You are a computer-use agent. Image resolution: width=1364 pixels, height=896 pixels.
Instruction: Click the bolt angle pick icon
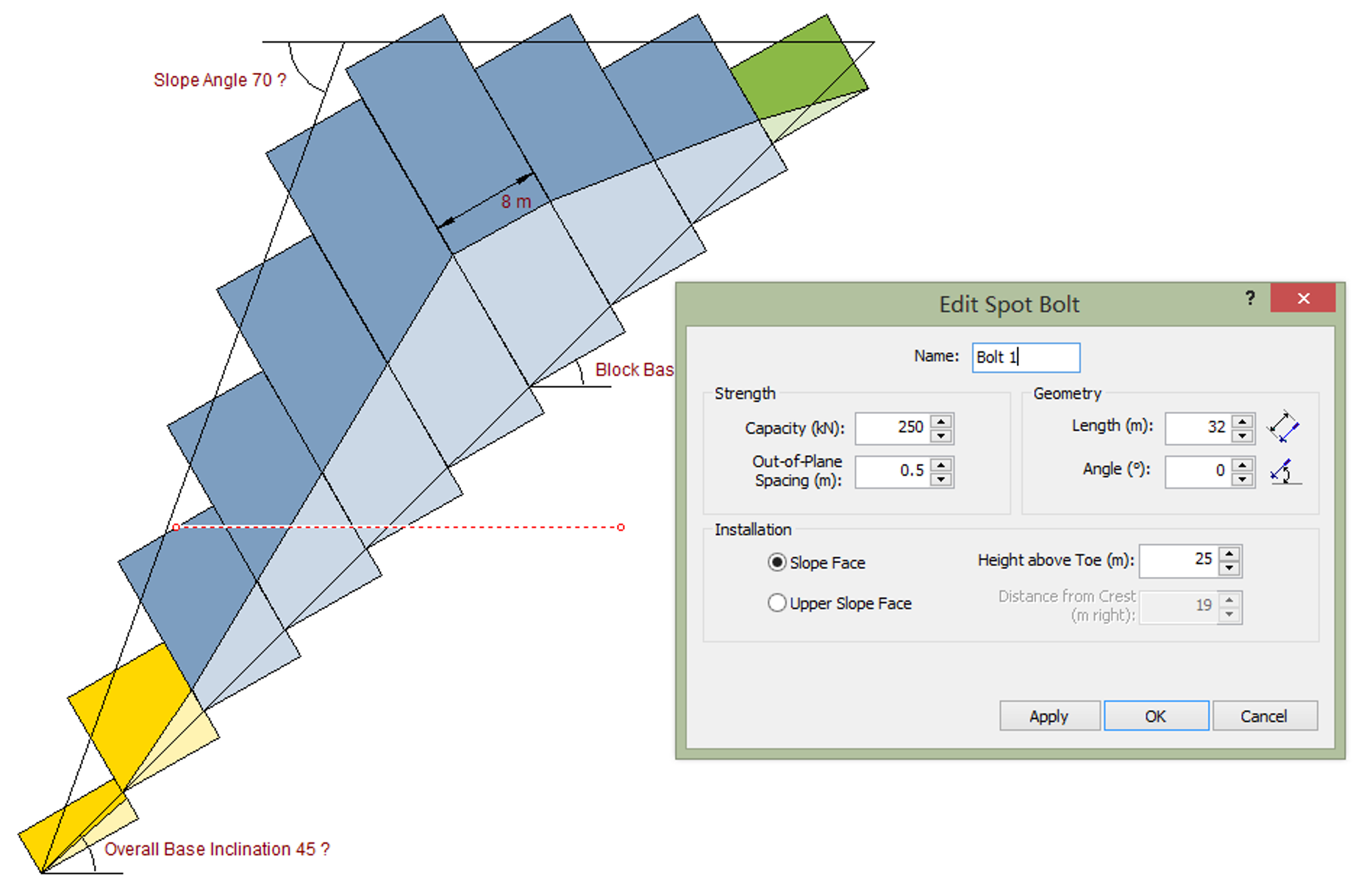(x=1283, y=470)
